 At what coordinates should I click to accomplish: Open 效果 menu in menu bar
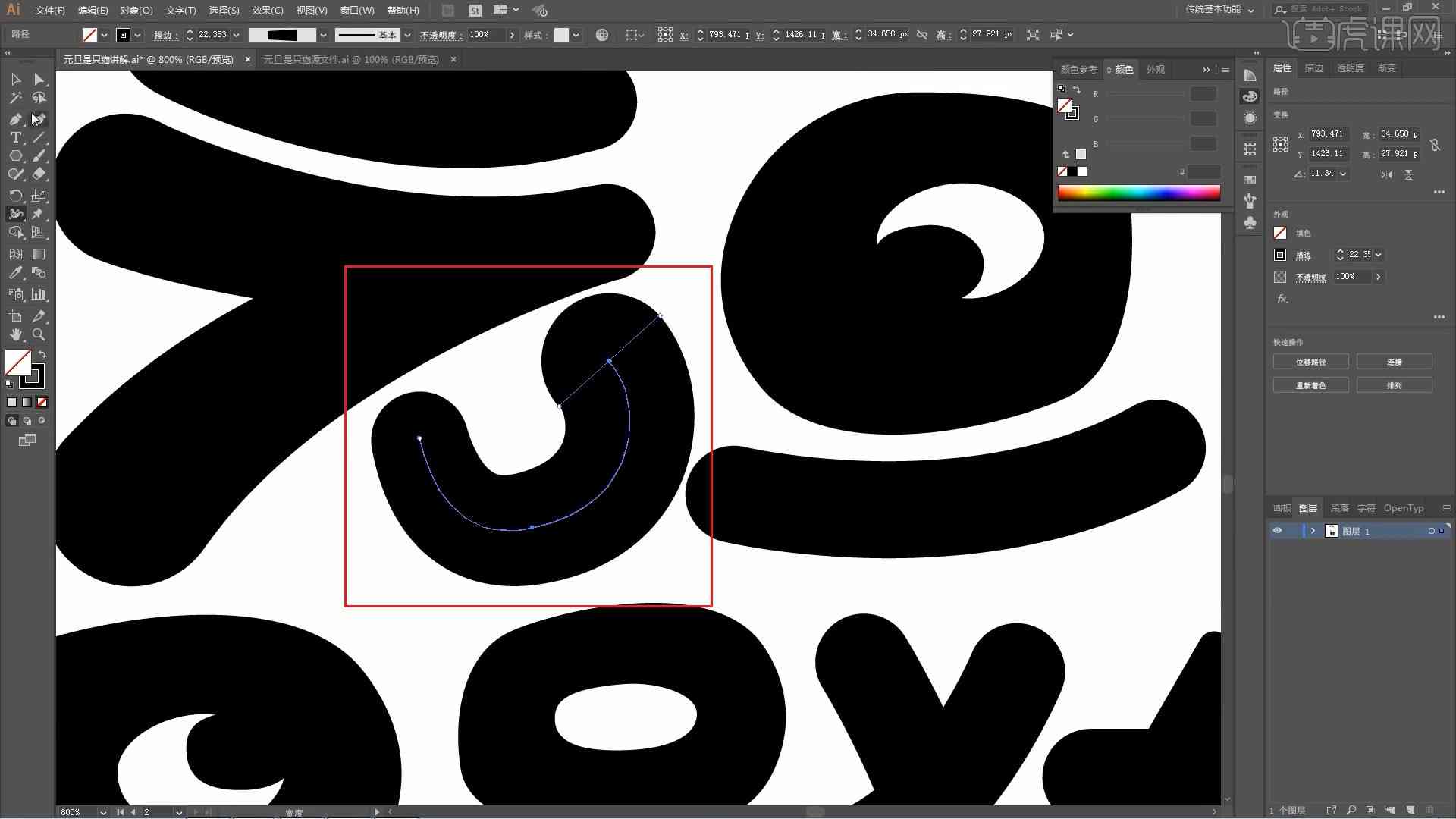coord(266,10)
